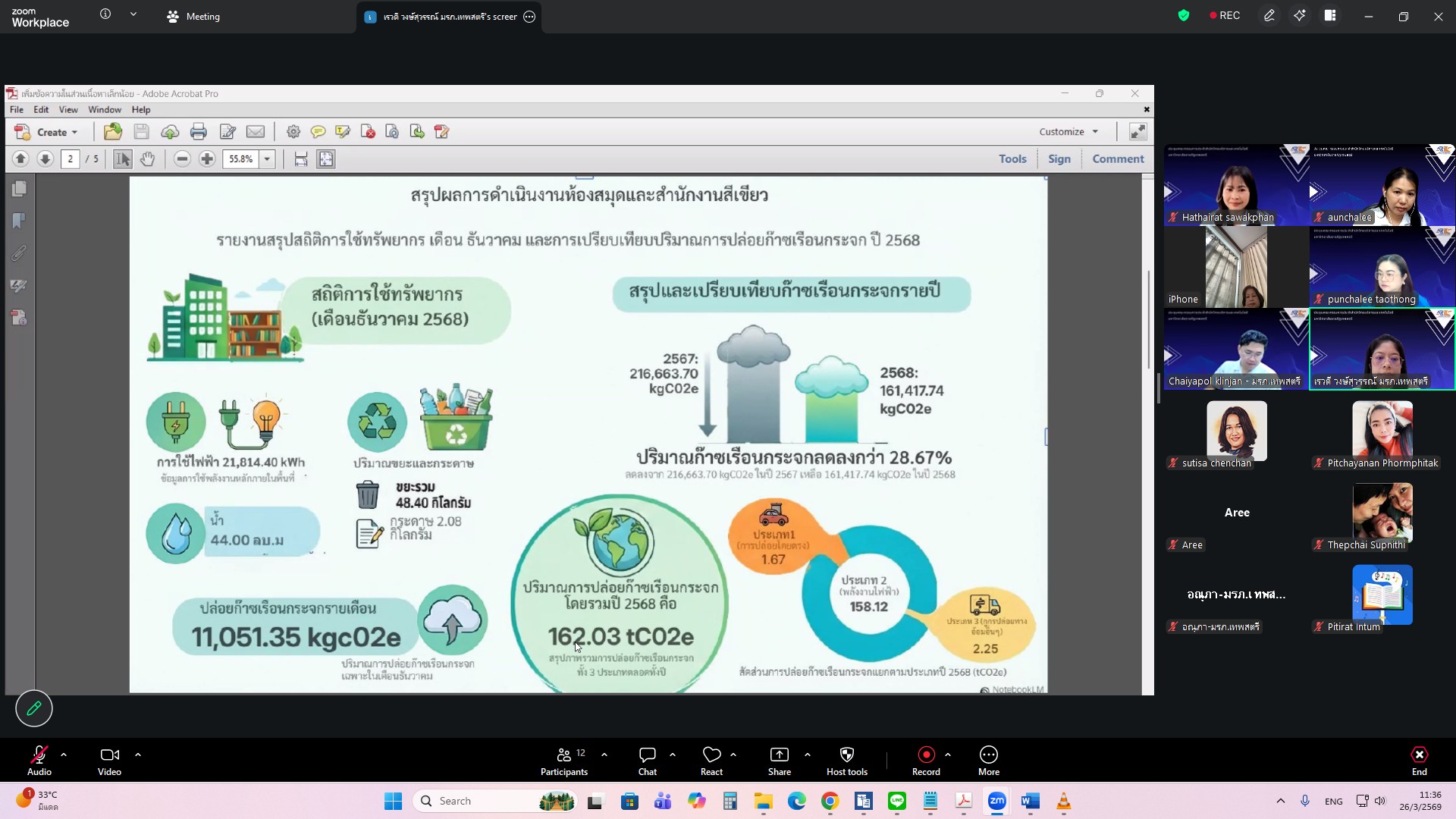Viewport: 1456px width, 819px height.
Task: Open the Zoom Chat panel
Action: [x=647, y=760]
